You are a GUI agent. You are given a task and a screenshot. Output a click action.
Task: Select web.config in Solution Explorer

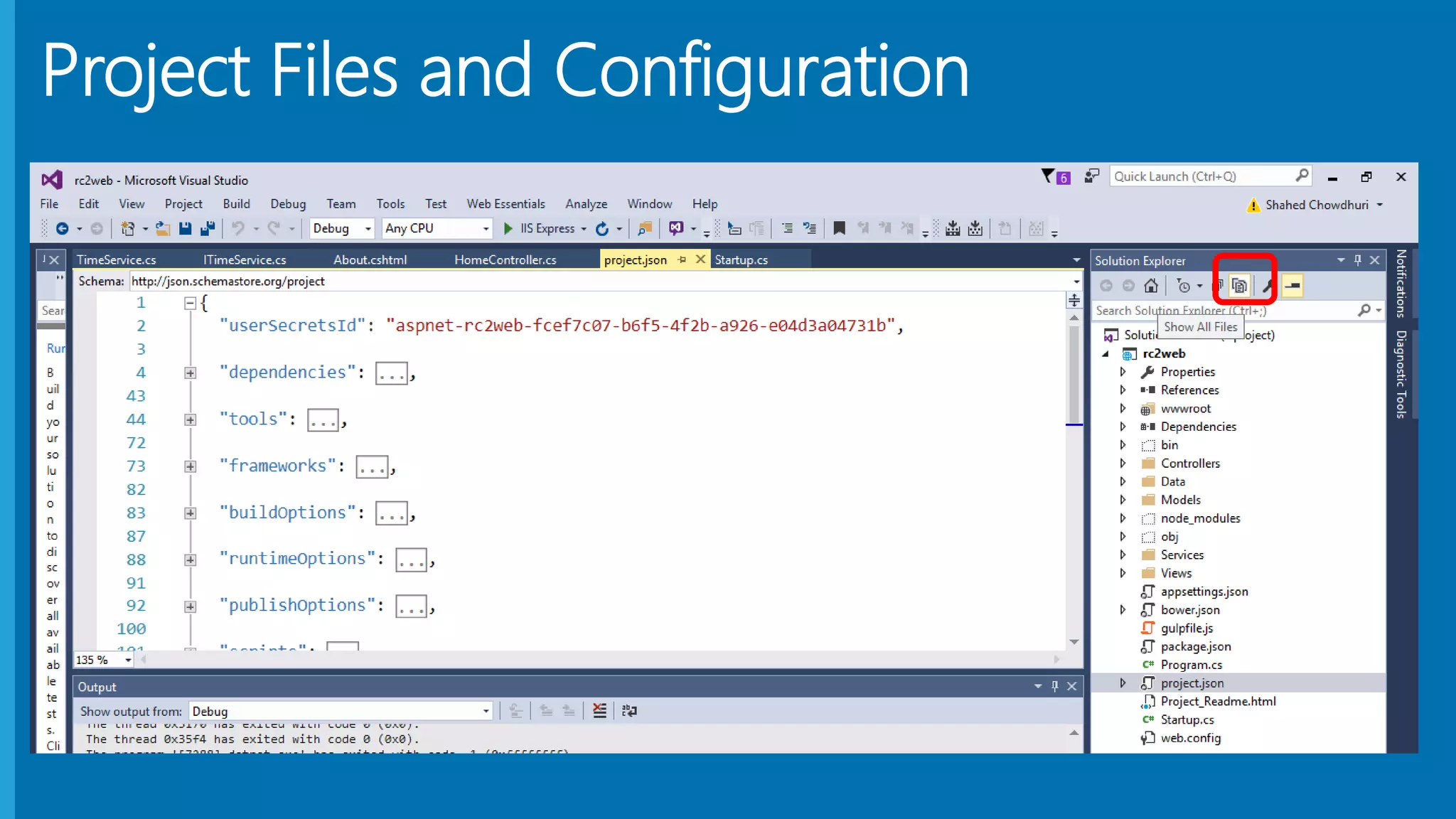tap(1190, 738)
